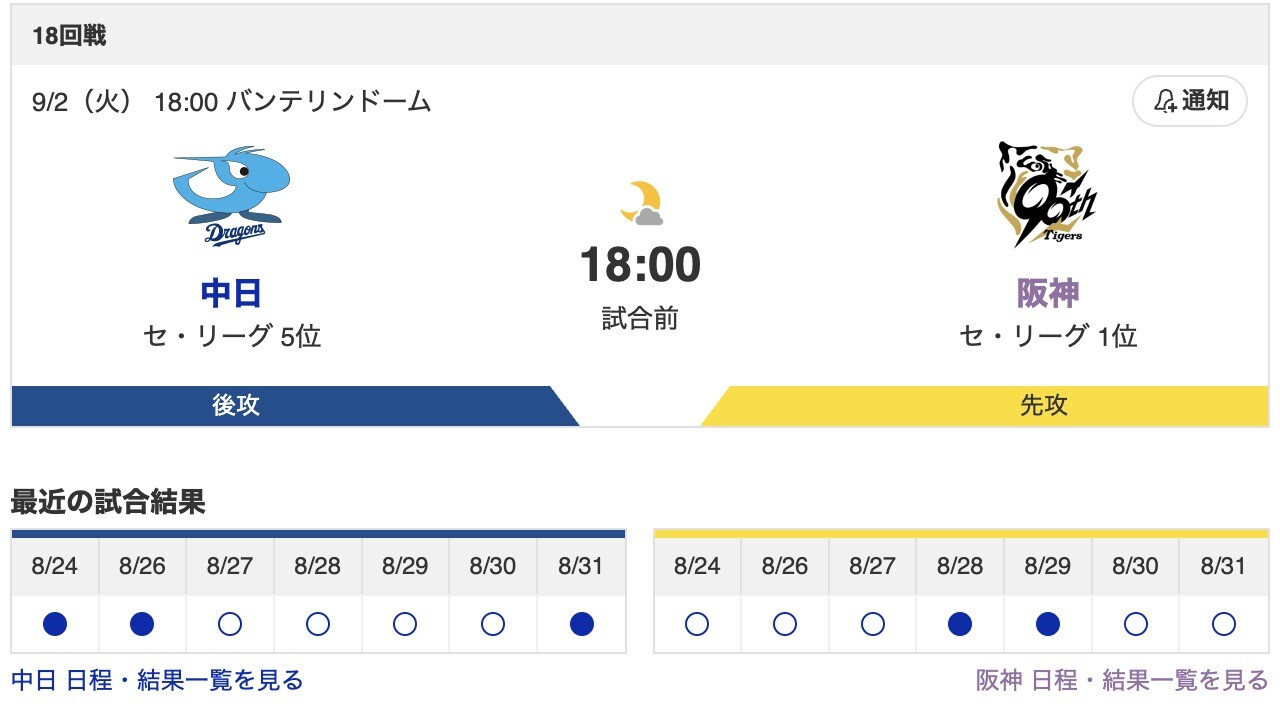Toggle game notifications with the 通知 button
This screenshot has height=704, width=1280.
pos(1190,100)
